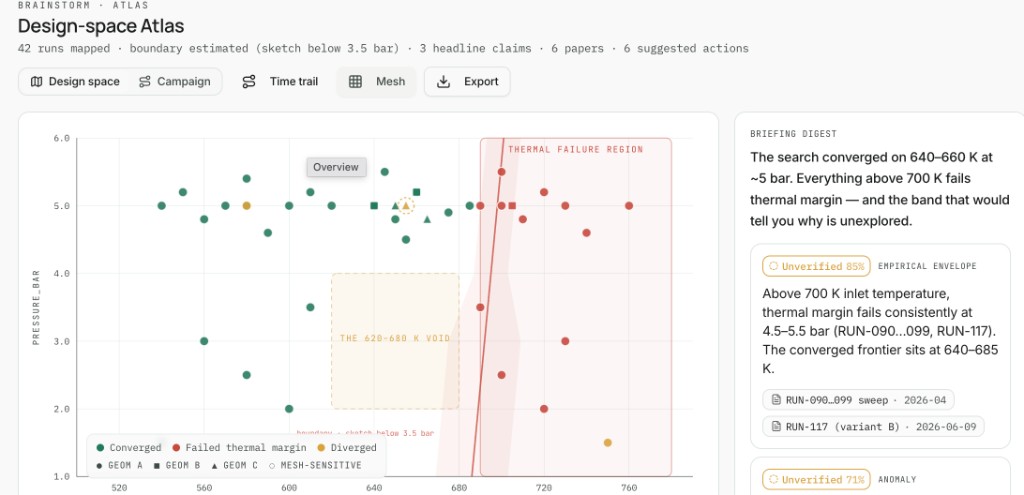Screen dimensions: 1024x495
Task: Click the Mesh grid icon
Action: tap(355, 82)
